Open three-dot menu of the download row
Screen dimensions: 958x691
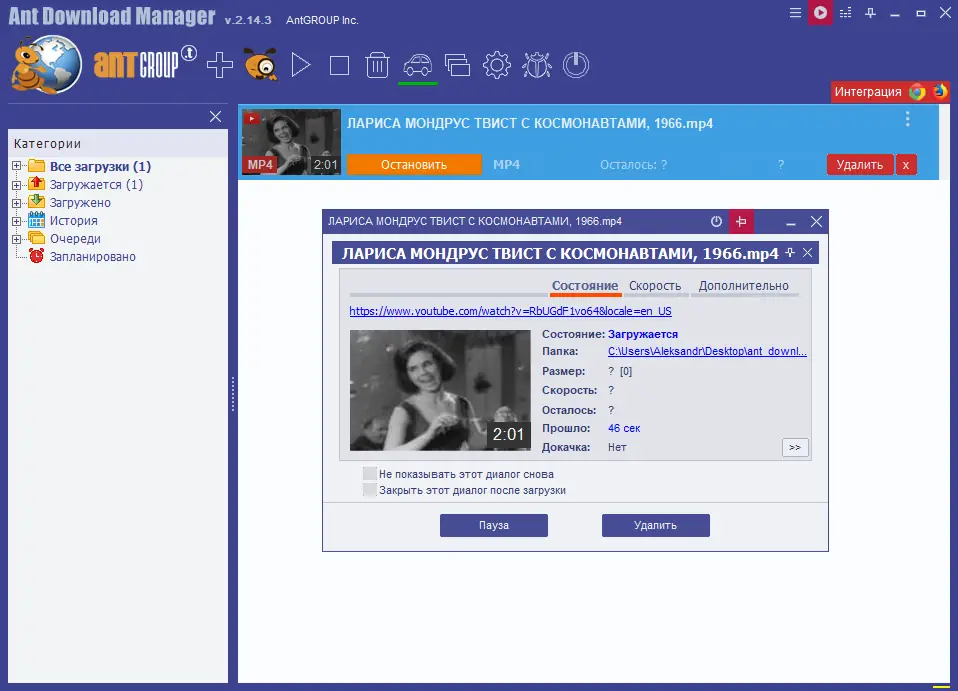pos(907,119)
